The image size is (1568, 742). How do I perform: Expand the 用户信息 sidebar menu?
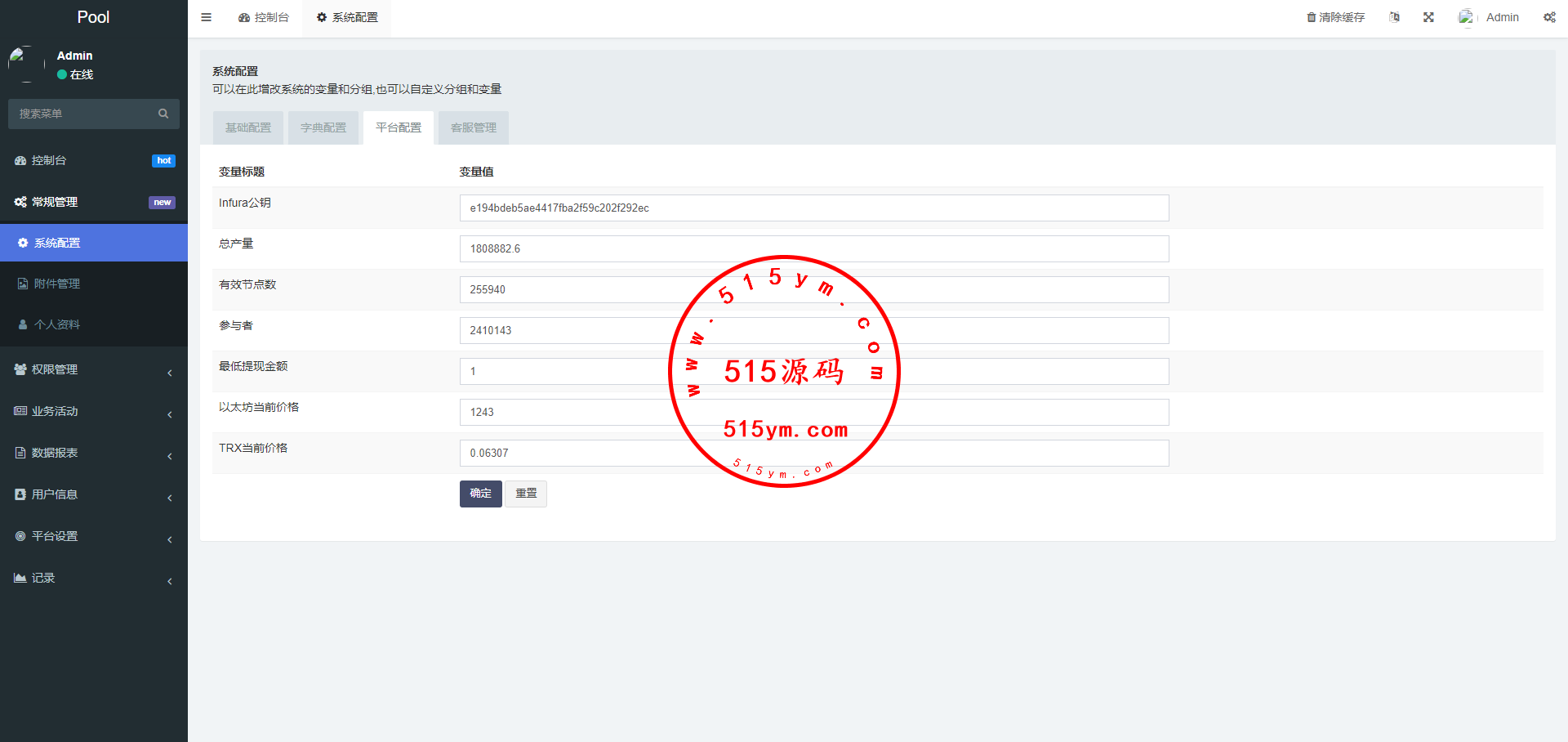tap(55, 494)
